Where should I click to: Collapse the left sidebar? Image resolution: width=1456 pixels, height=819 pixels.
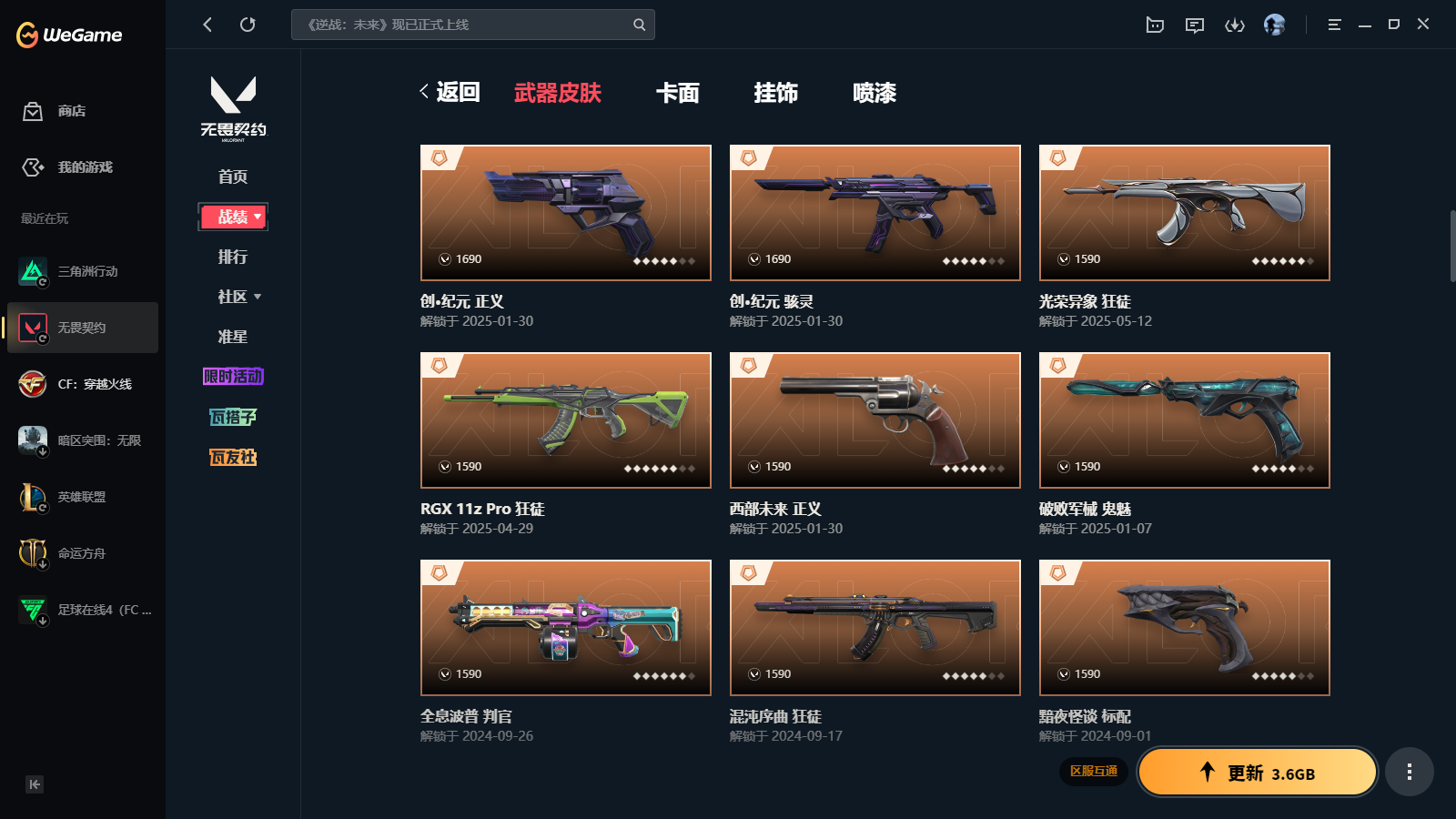(35, 784)
